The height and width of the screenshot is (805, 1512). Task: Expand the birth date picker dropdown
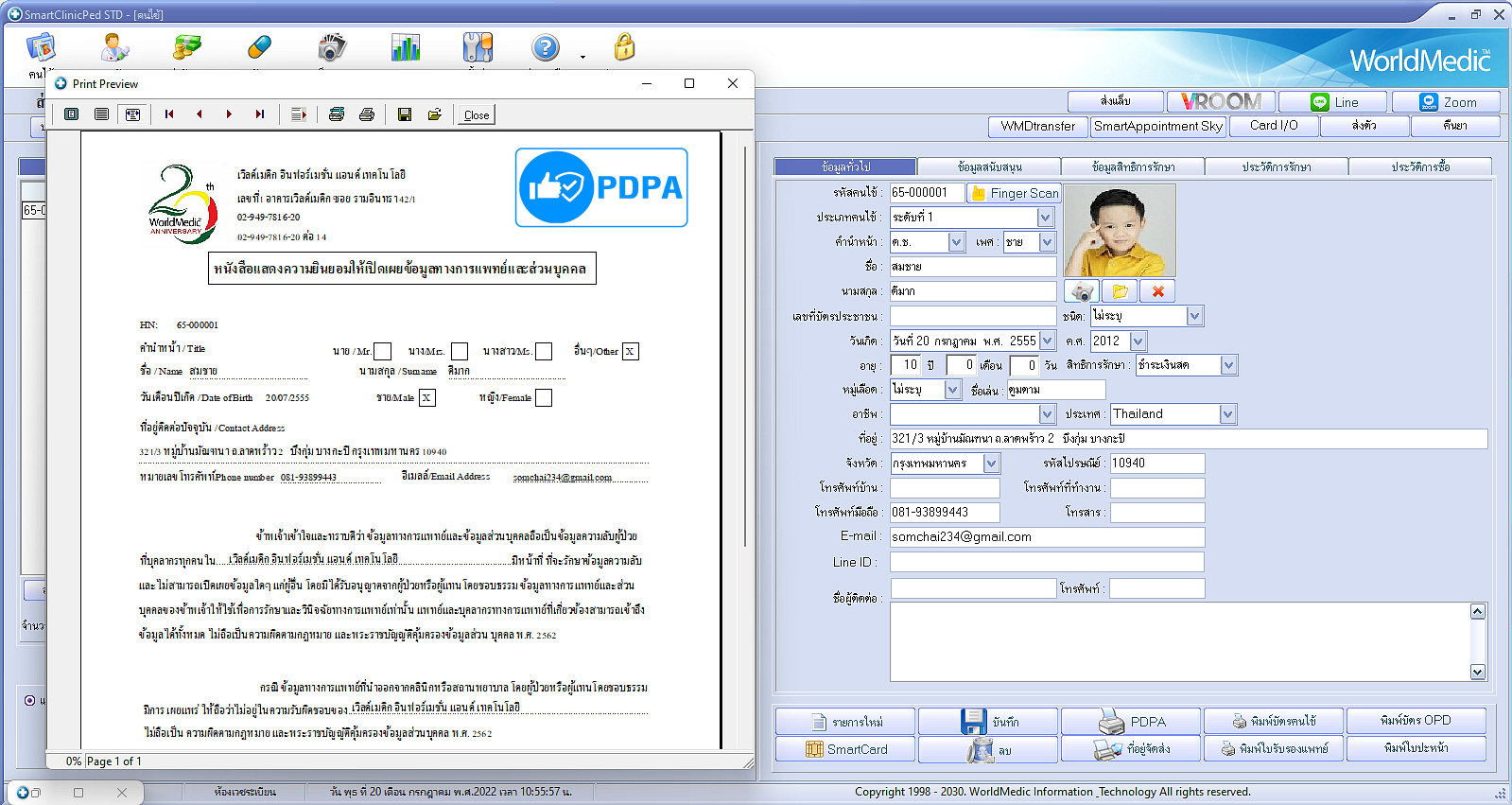[x=1047, y=341]
